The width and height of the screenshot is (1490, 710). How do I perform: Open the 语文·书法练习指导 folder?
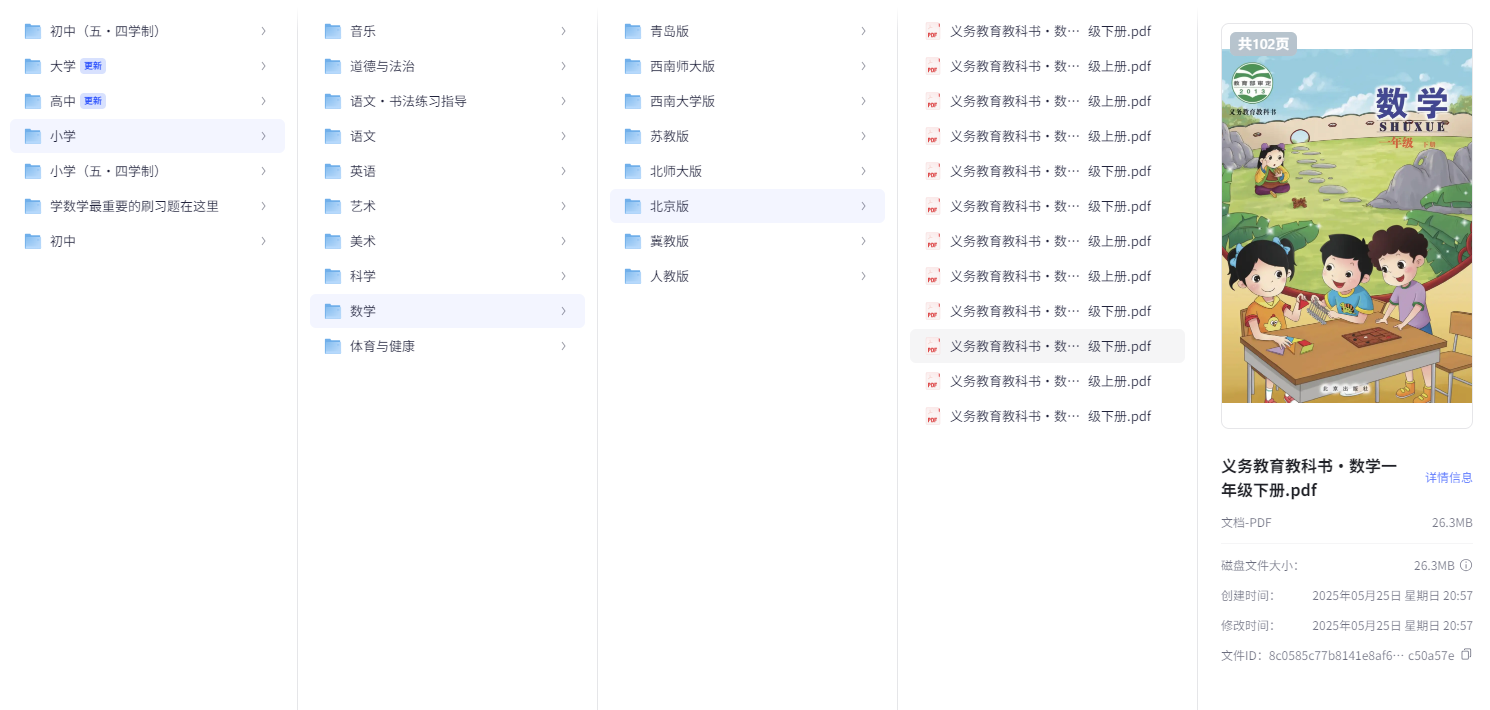point(408,101)
